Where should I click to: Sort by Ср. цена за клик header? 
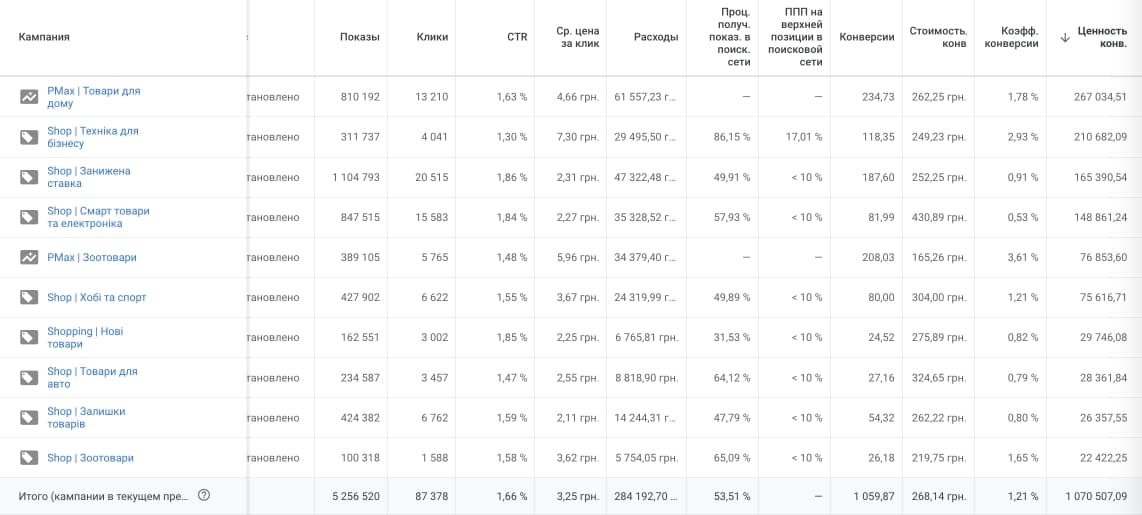(577, 37)
